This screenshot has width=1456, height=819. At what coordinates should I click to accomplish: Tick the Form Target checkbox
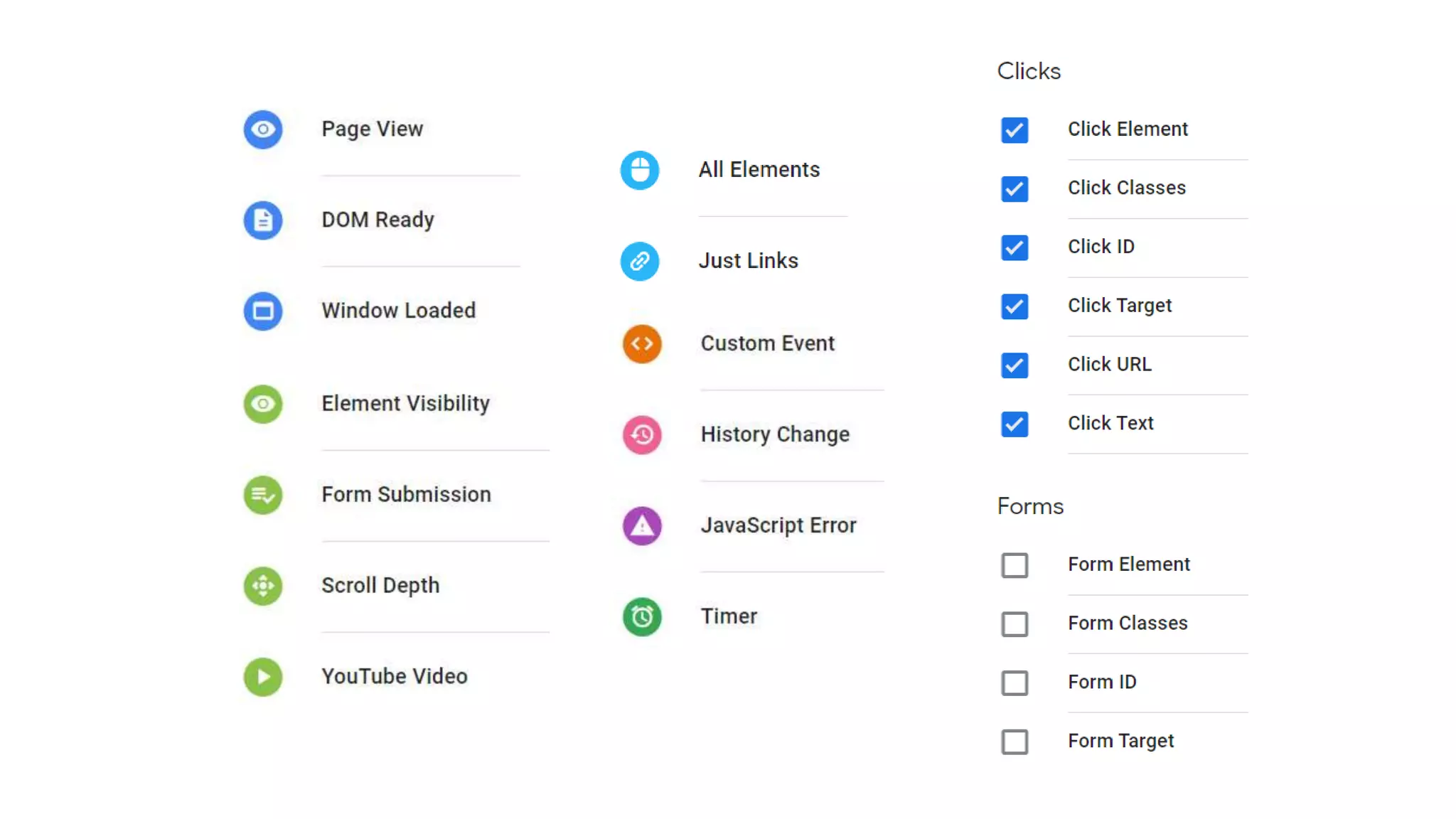pyautogui.click(x=1015, y=742)
